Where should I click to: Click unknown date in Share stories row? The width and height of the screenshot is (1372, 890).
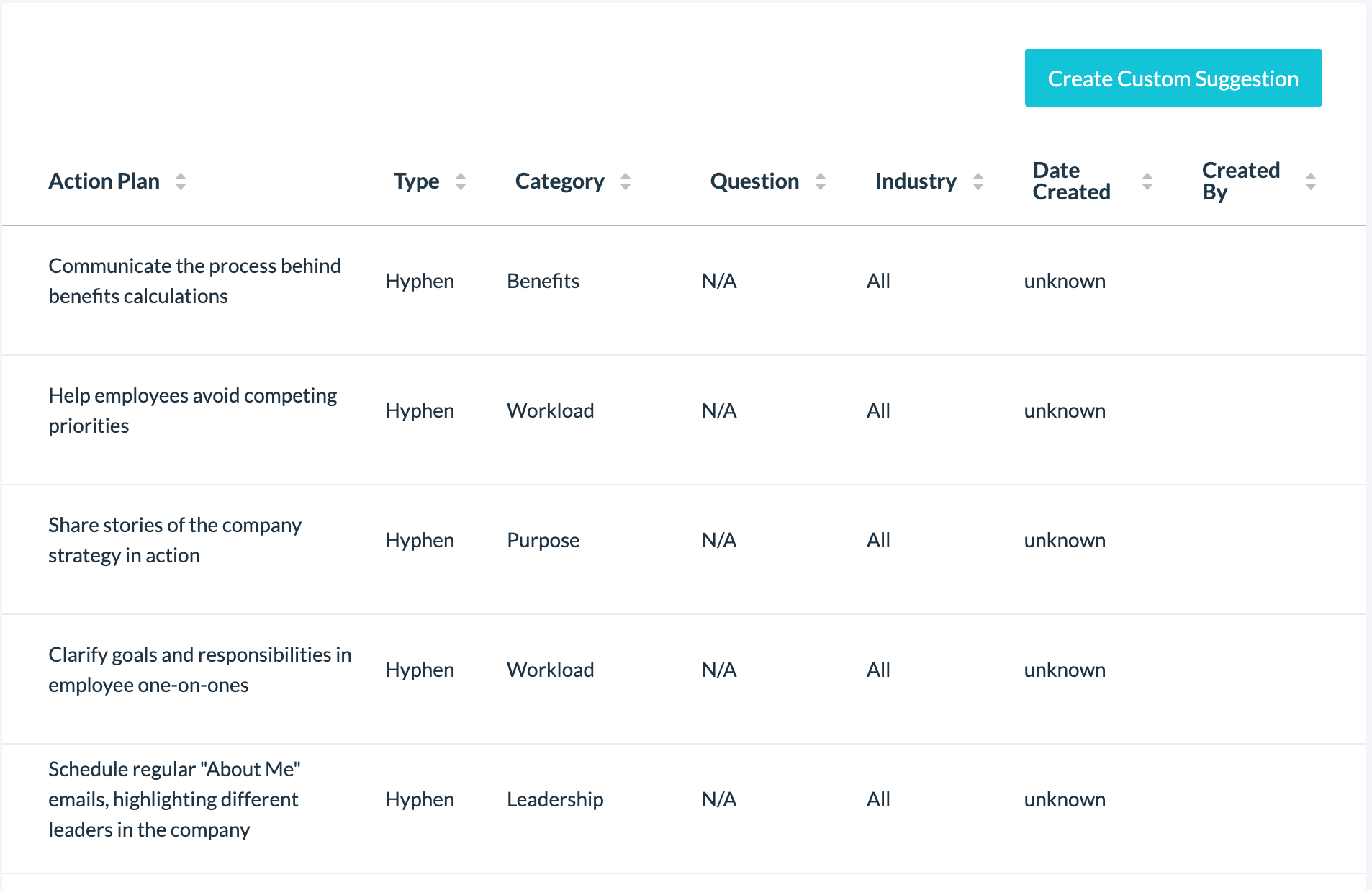point(1065,540)
